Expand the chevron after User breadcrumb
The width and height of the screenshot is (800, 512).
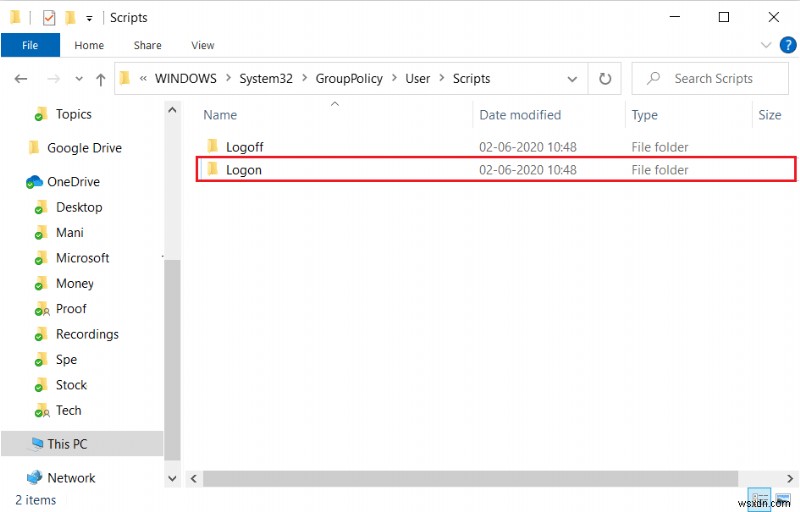442,78
